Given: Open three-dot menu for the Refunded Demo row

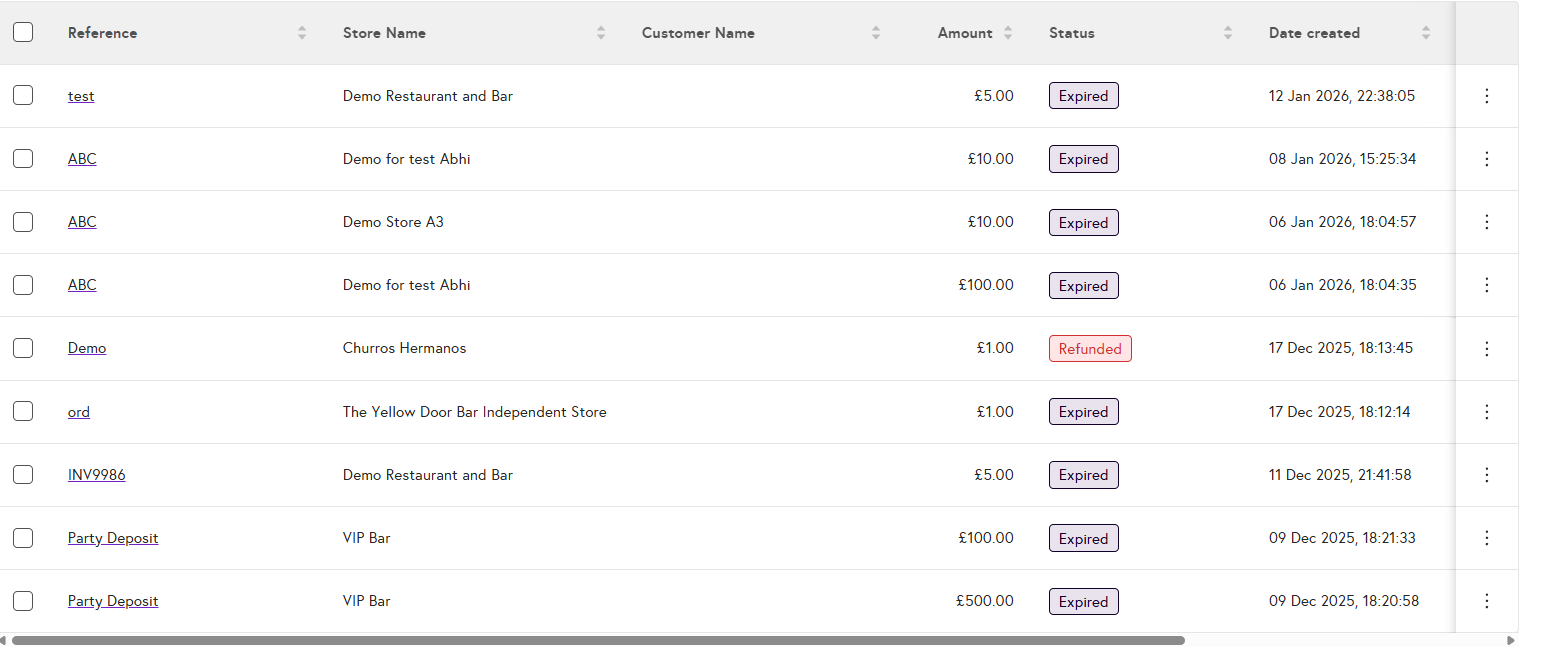Looking at the screenshot, I should pos(1486,349).
